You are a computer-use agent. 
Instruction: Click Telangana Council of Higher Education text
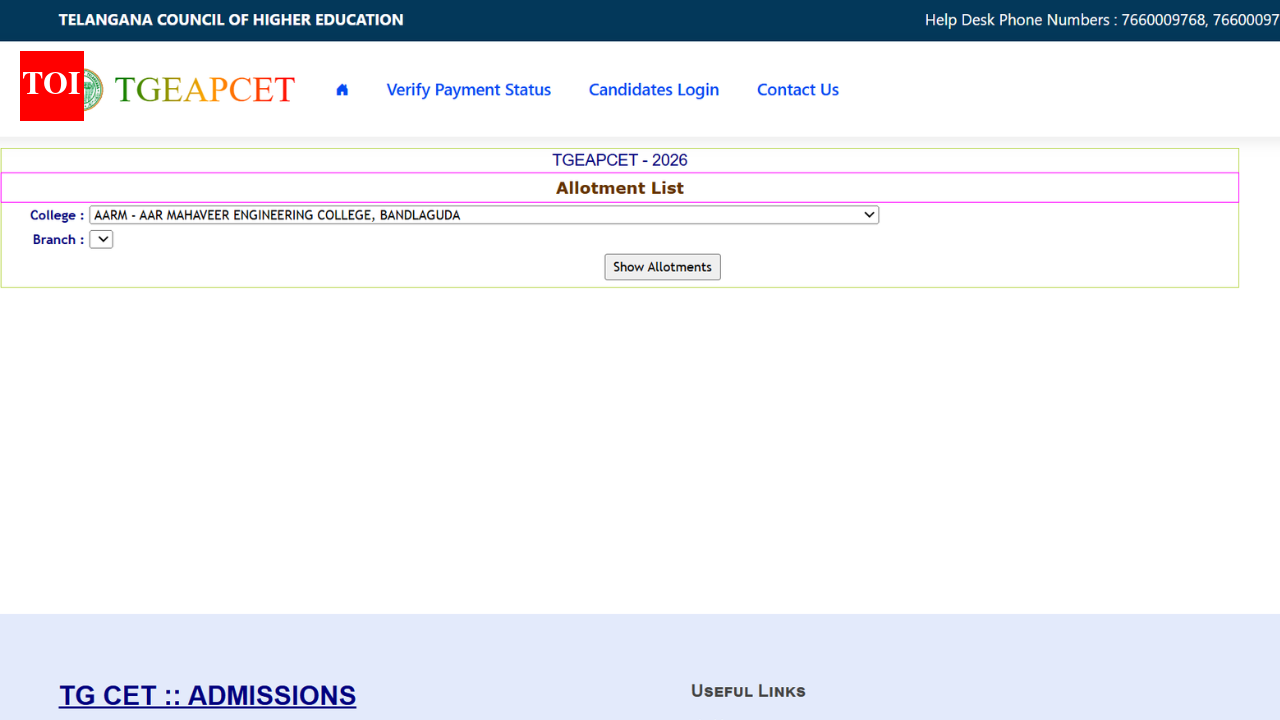pos(231,20)
